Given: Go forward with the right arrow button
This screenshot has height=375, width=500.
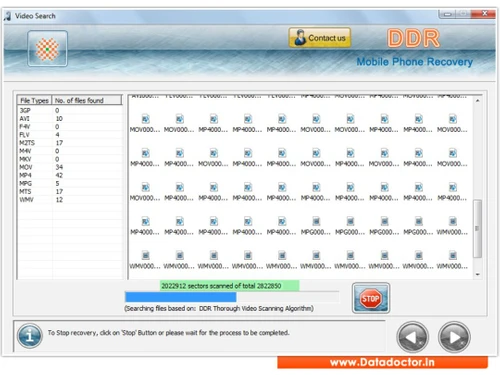Looking at the screenshot, I should [x=454, y=337].
